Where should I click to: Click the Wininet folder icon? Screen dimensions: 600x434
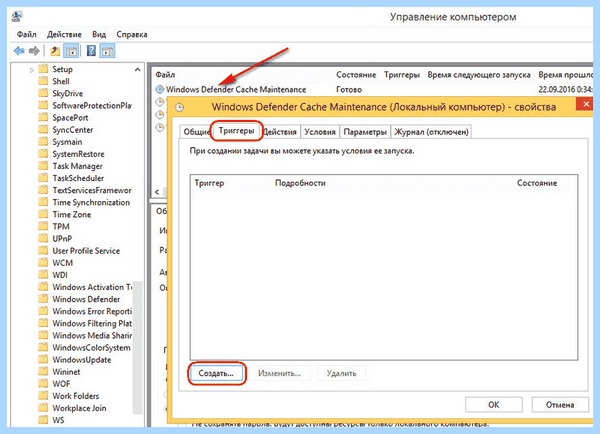[x=43, y=372]
